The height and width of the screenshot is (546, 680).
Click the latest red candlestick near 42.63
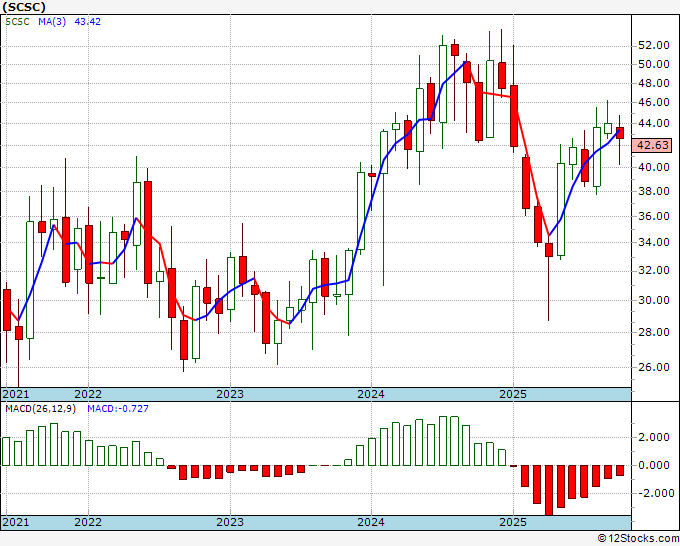[620, 133]
